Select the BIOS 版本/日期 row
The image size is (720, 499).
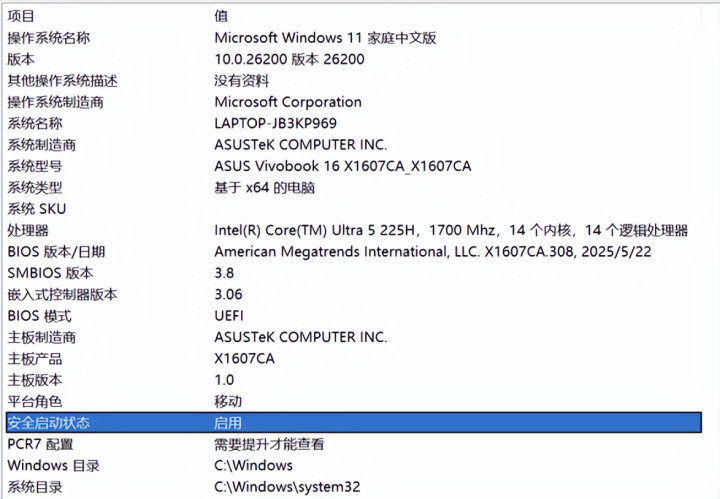(x=56, y=252)
